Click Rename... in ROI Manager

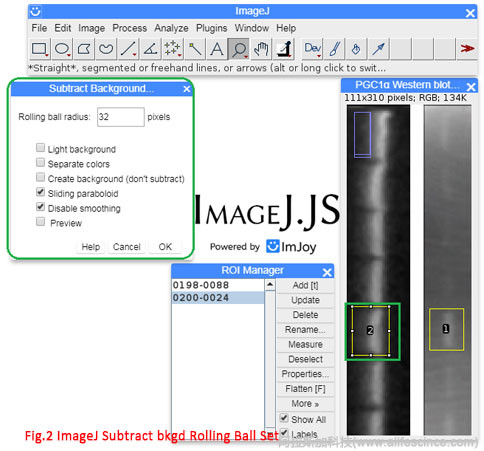305,329
